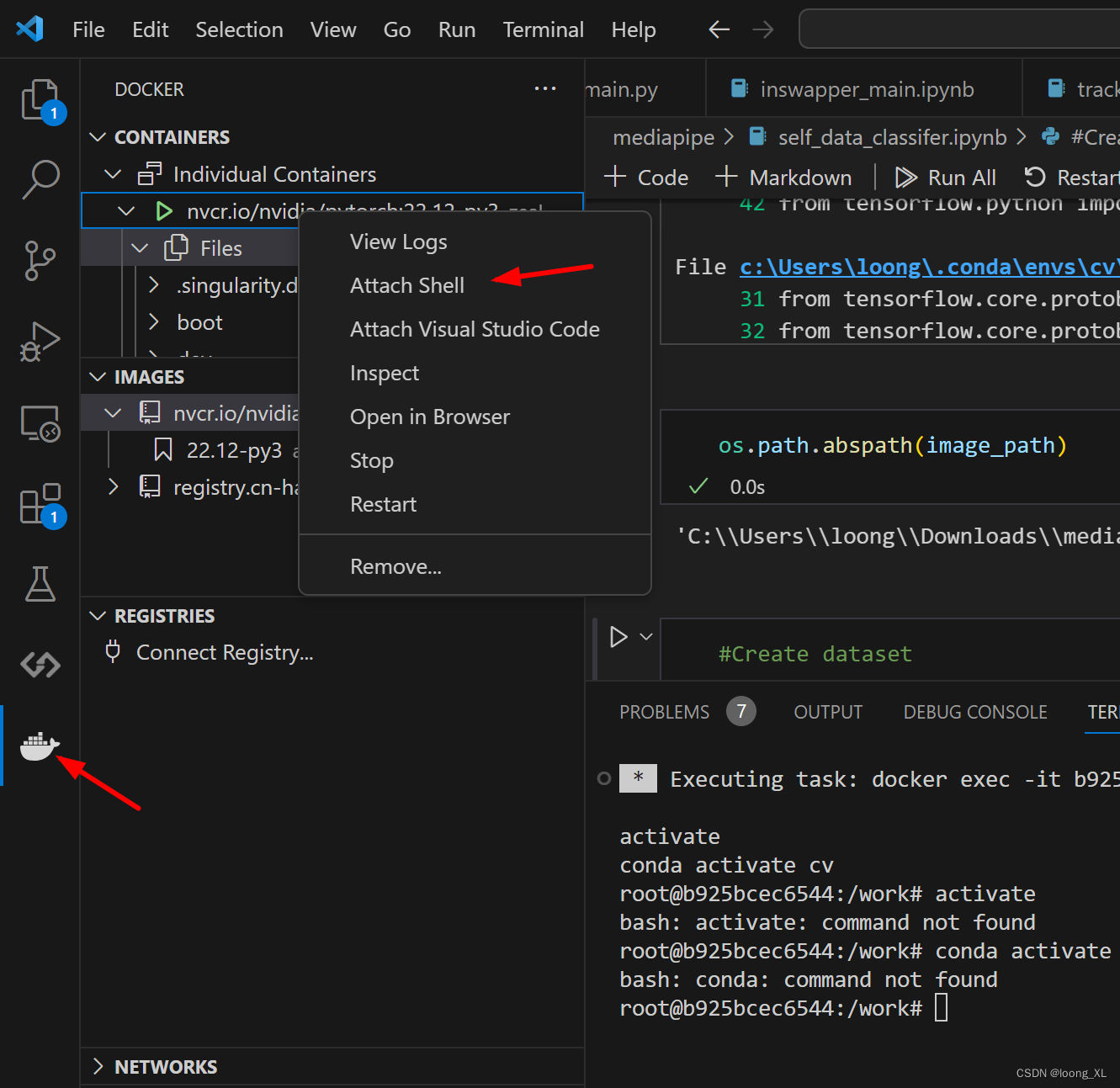This screenshot has width=1120, height=1088.
Task: Click the command center search field
Action: (x=958, y=29)
